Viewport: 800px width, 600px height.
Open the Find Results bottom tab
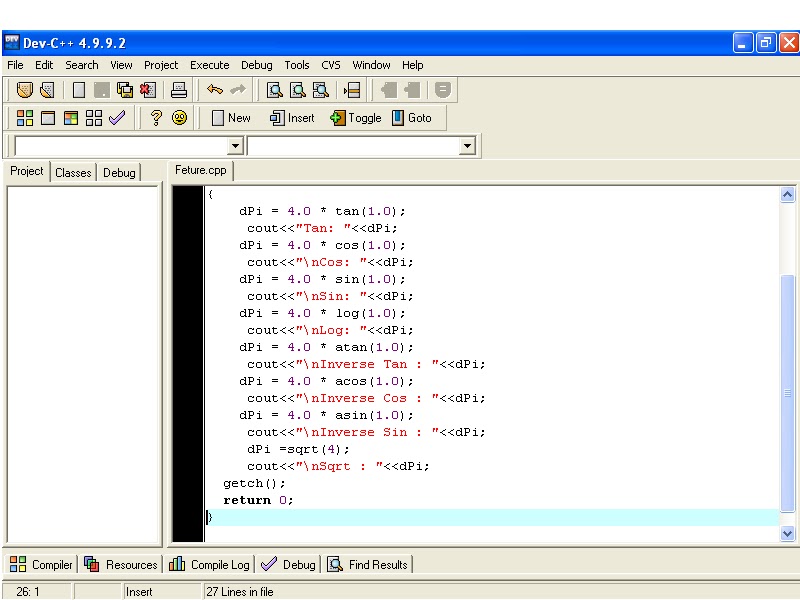click(x=368, y=564)
